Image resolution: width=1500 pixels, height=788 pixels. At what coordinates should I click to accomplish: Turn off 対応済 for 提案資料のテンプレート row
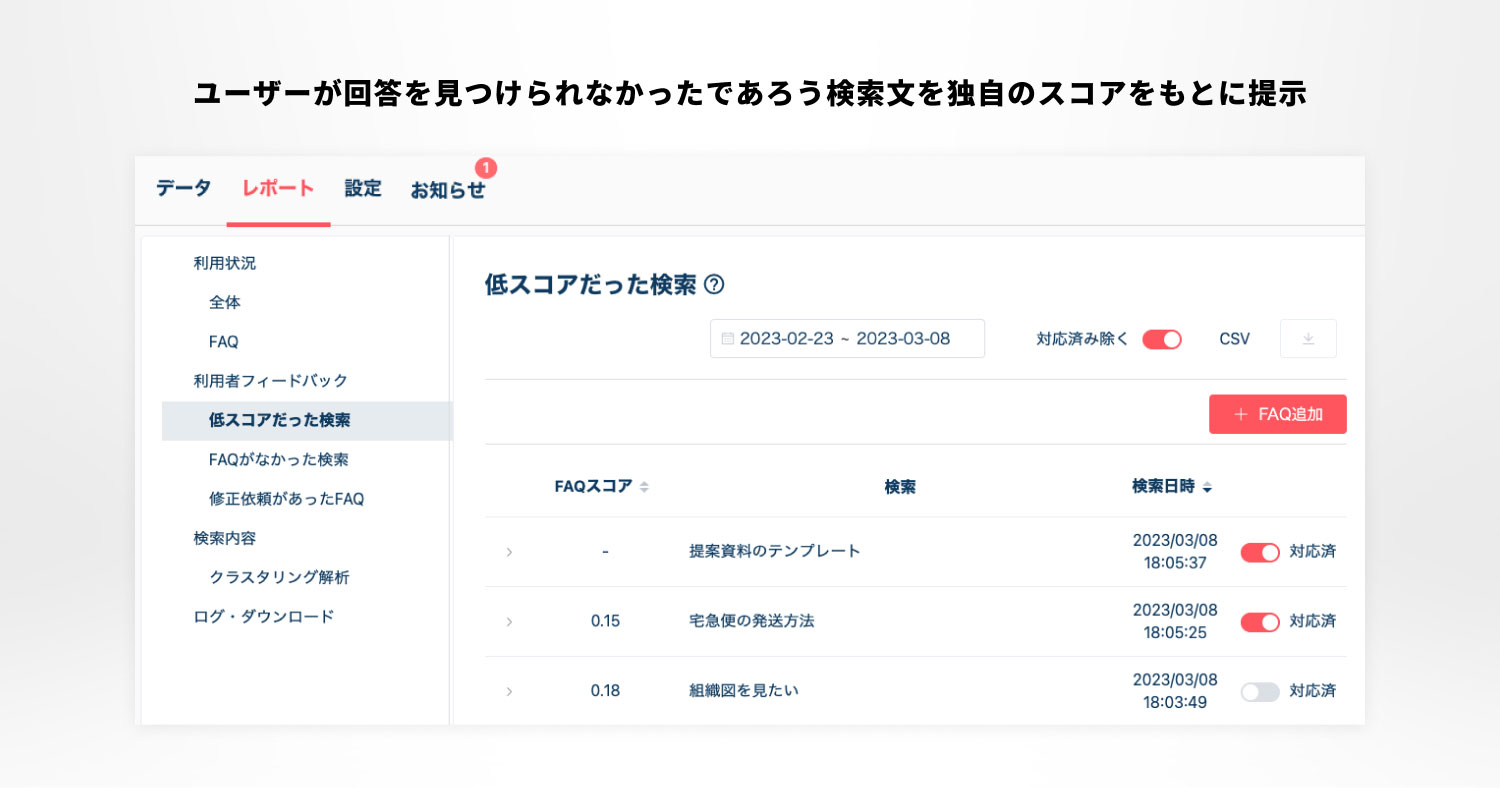tap(1260, 552)
